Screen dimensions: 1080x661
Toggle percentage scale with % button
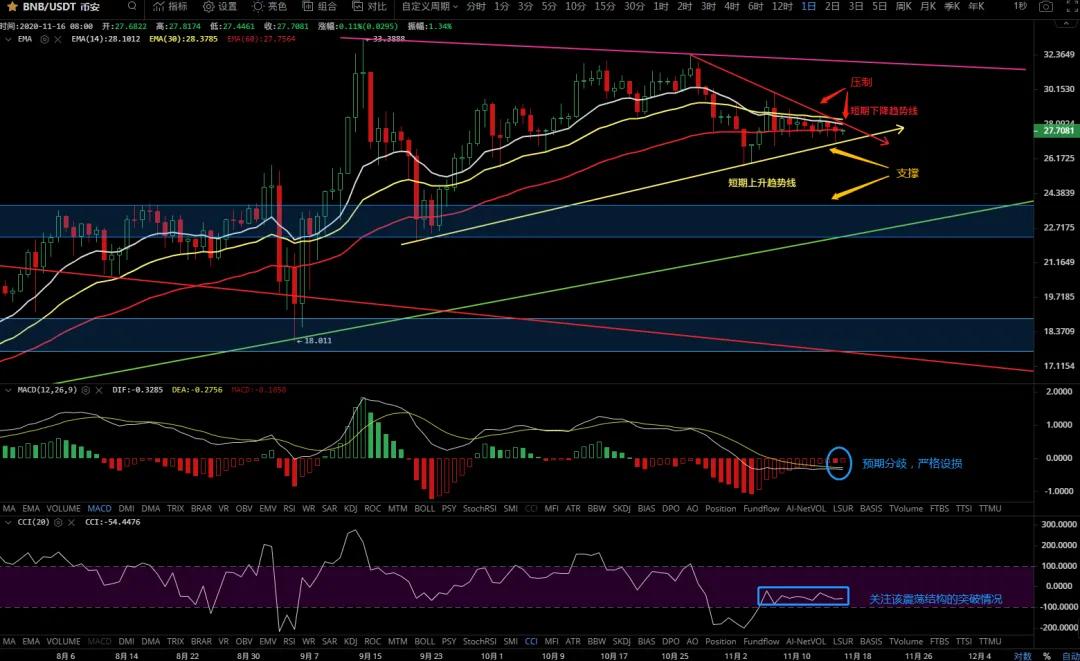(1046, 656)
